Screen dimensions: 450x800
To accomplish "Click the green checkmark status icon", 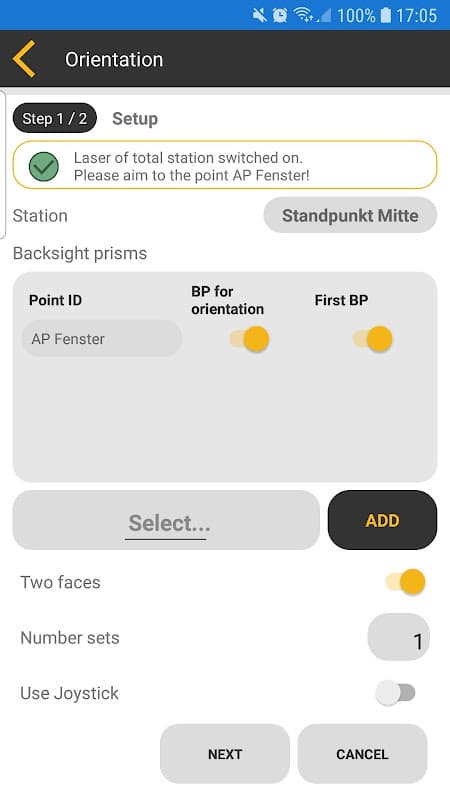I will (43, 166).
